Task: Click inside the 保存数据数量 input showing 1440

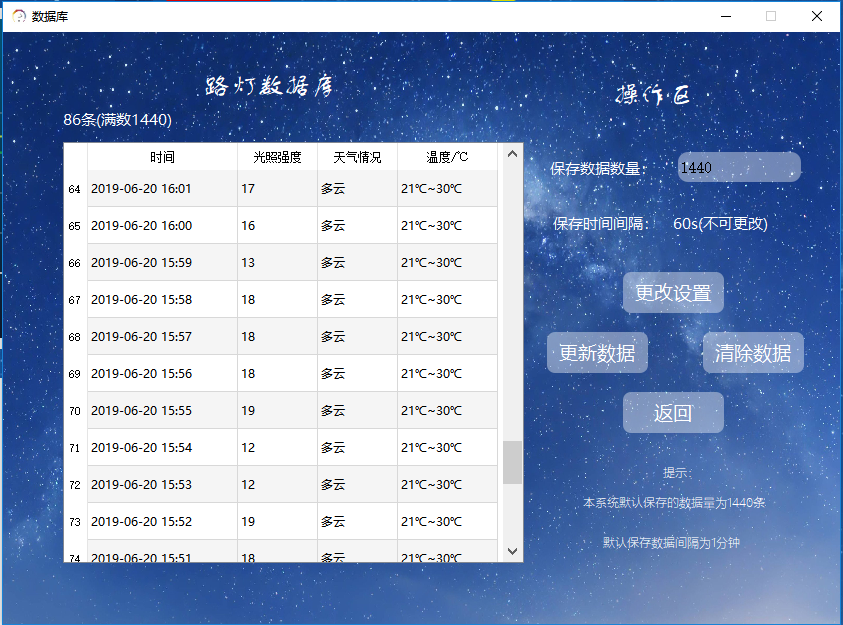Action: coord(737,166)
